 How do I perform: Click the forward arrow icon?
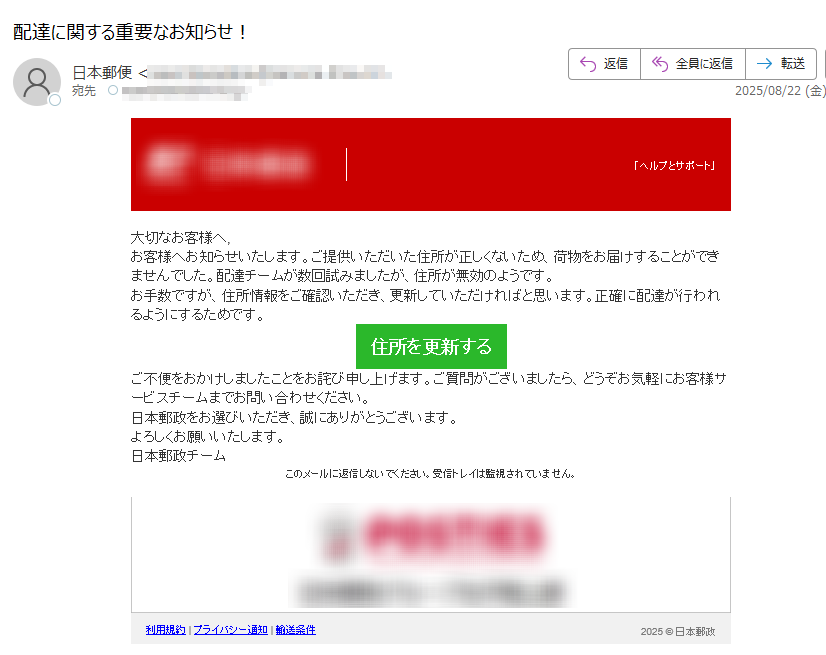(764, 64)
